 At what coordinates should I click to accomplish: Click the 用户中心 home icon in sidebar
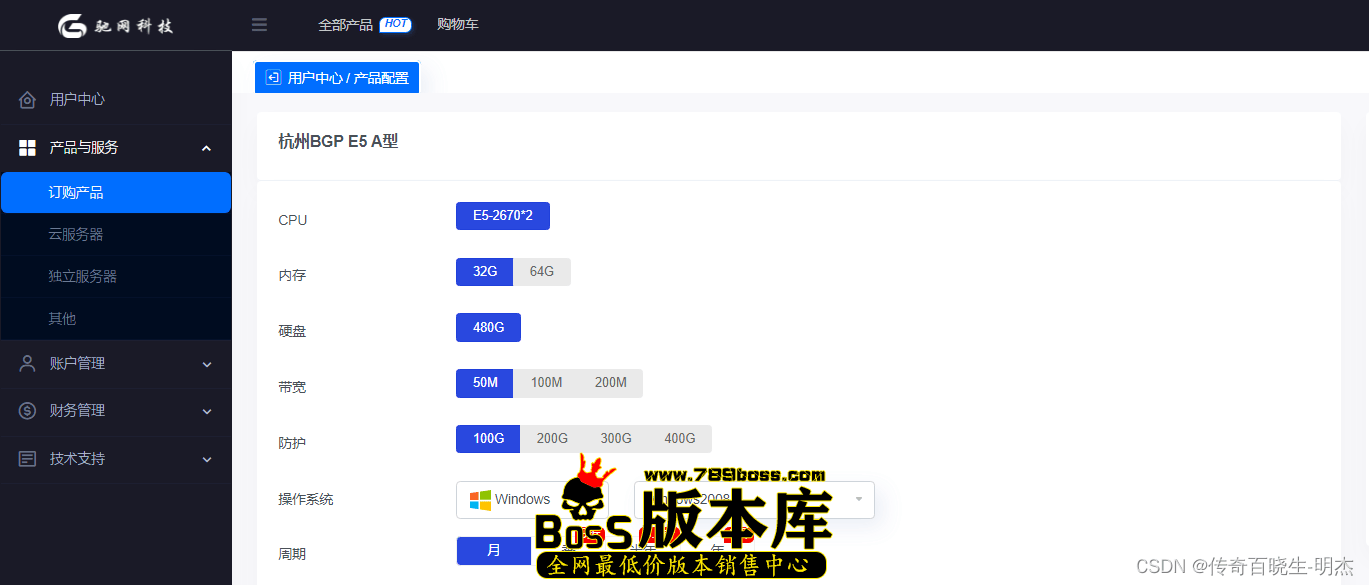pyautogui.click(x=27, y=100)
